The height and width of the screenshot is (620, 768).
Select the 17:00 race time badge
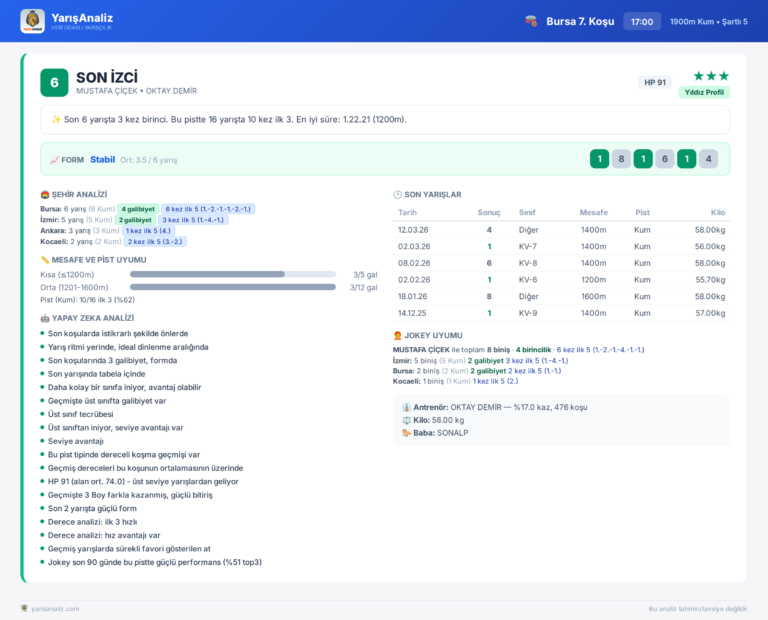click(x=642, y=22)
